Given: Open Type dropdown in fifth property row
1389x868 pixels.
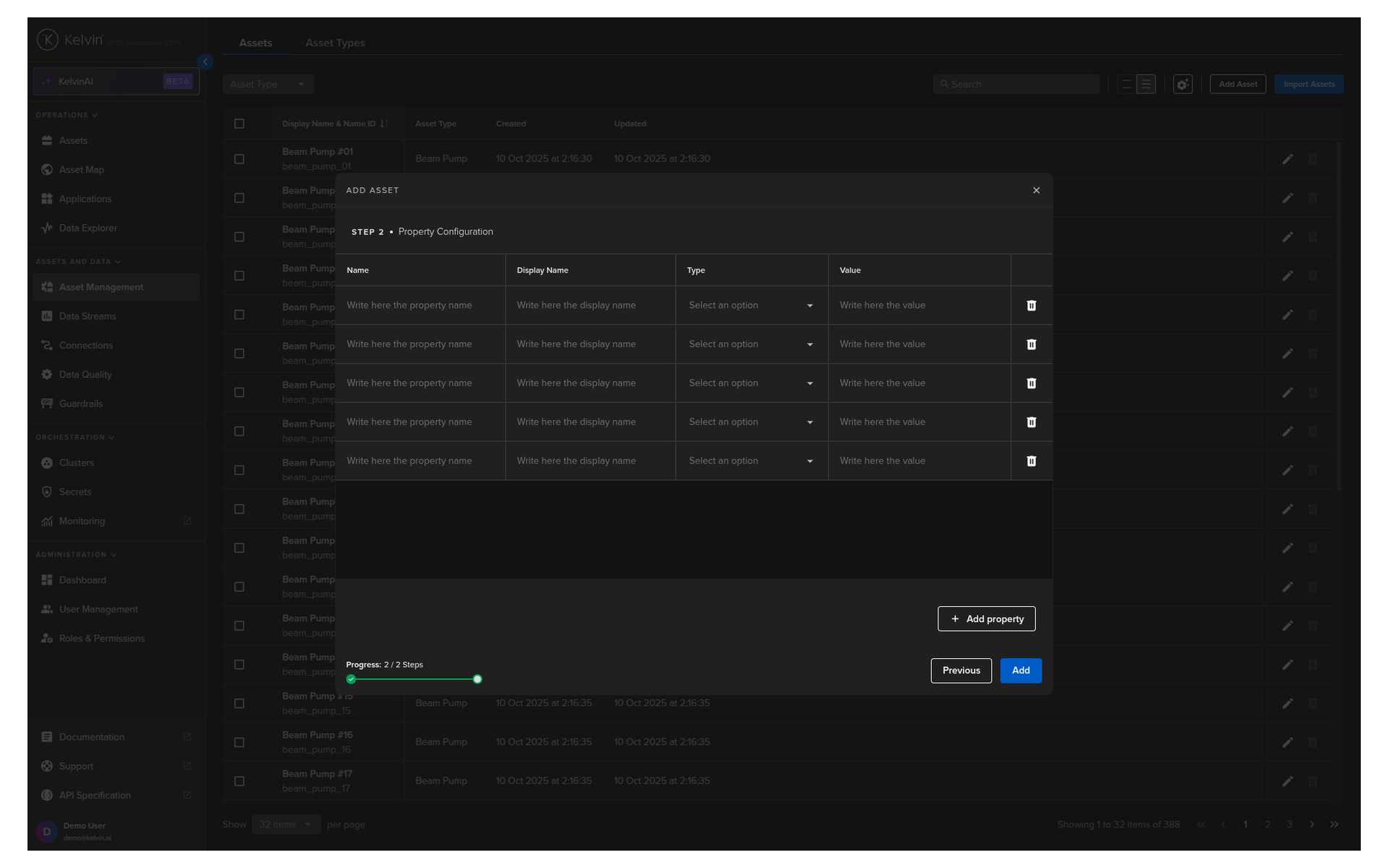Looking at the screenshot, I should (x=751, y=461).
